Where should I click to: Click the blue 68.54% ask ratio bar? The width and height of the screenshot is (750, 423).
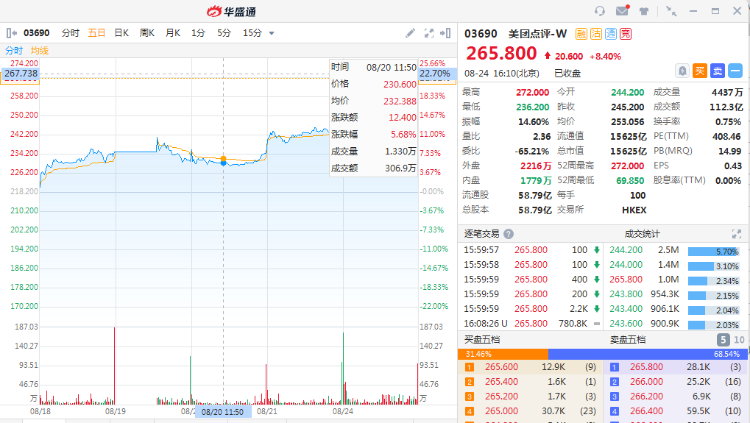click(x=648, y=354)
